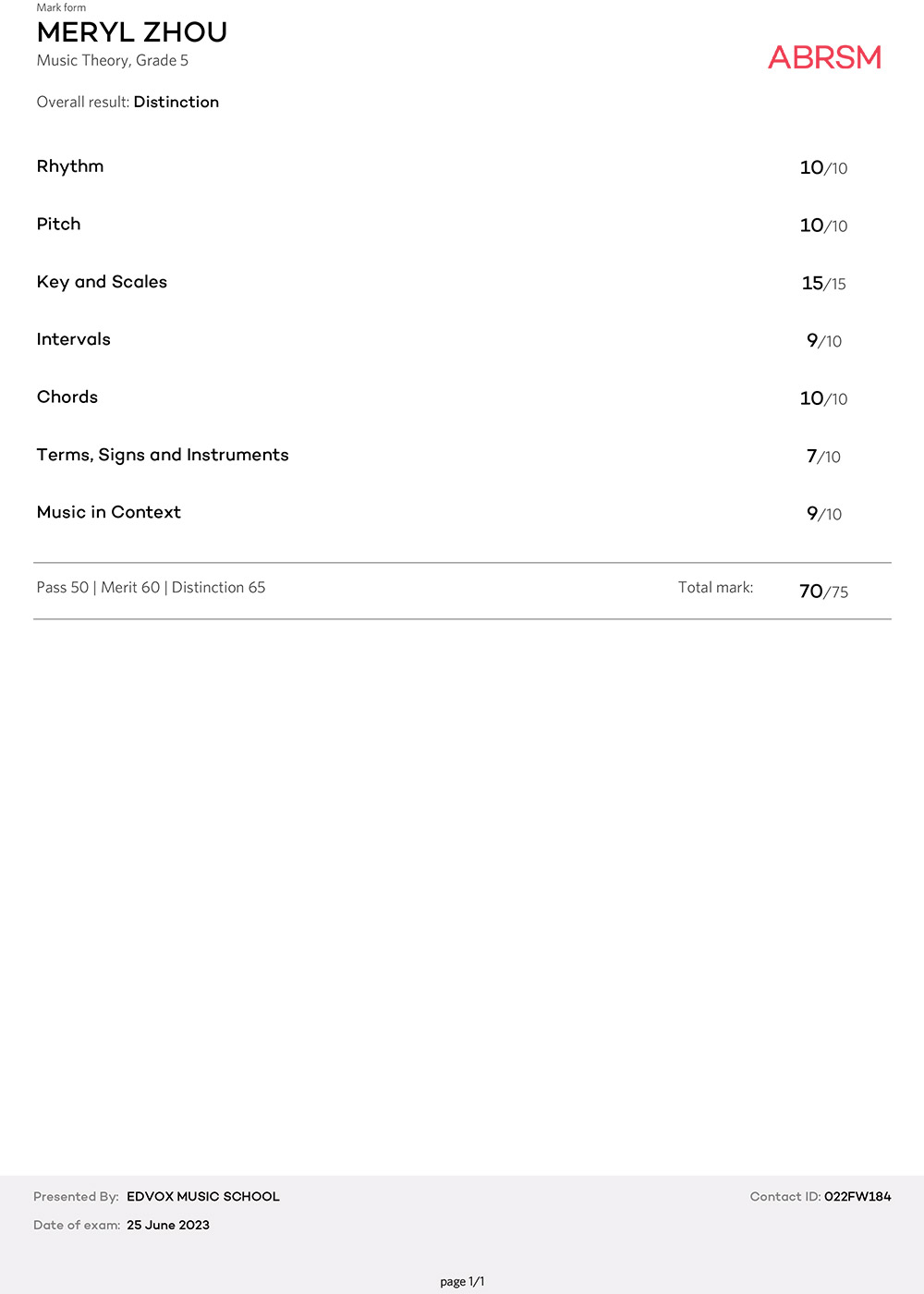Click the page 1/1 indicator

click(462, 1281)
